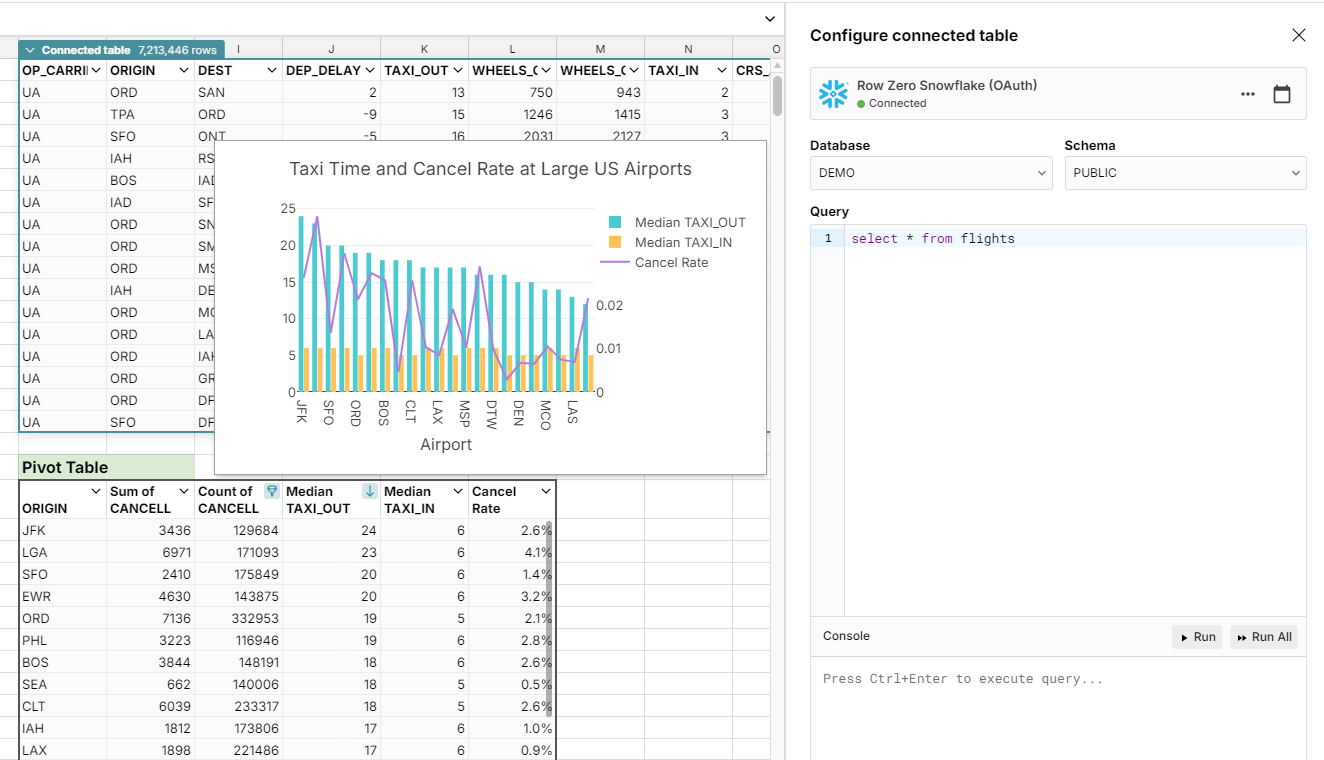The height and width of the screenshot is (760, 1324).
Task: Click the filter icon on Count of CANCELL
Action: (x=271, y=491)
